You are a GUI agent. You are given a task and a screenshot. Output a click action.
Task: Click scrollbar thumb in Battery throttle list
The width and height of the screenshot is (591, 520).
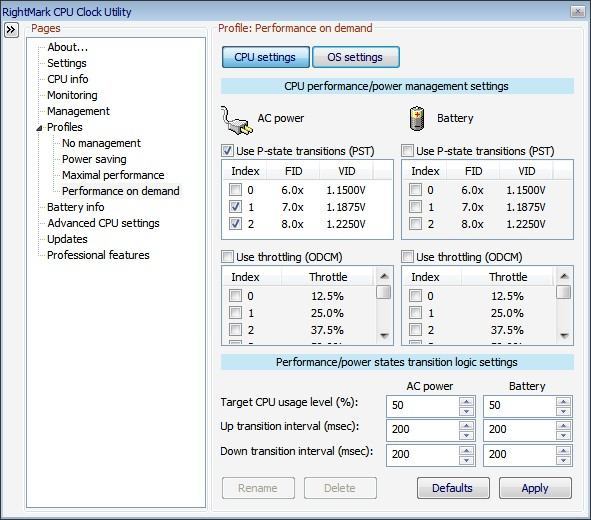coord(564,292)
